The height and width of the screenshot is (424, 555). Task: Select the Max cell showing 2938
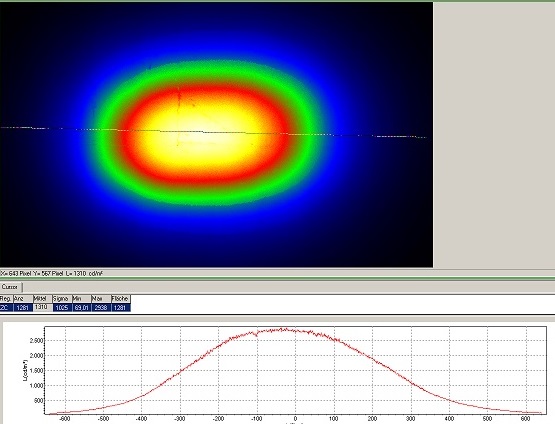101,308
